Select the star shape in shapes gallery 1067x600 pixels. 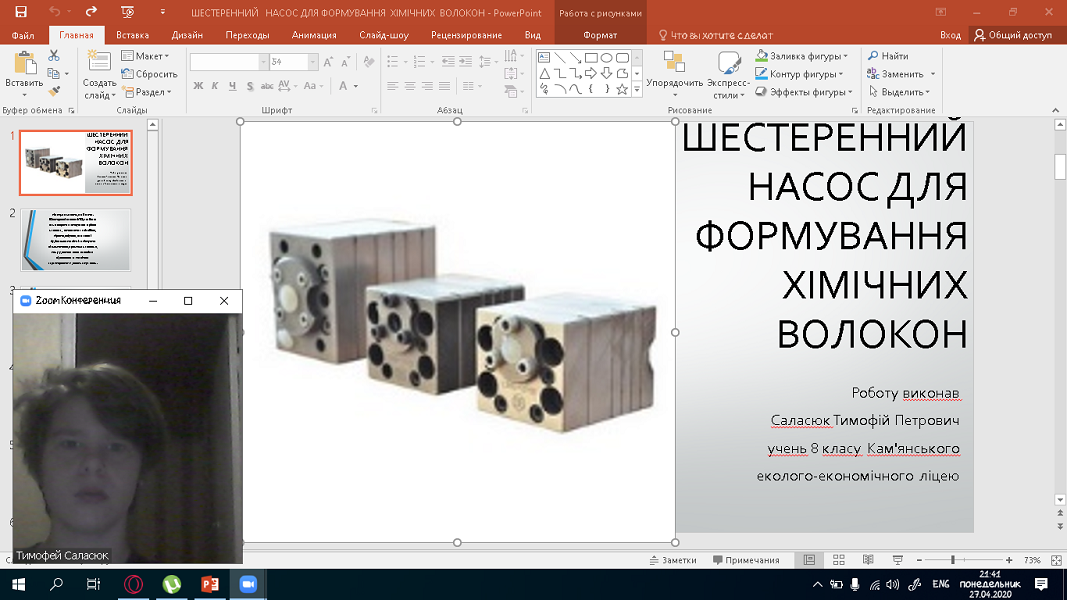pyautogui.click(x=622, y=89)
